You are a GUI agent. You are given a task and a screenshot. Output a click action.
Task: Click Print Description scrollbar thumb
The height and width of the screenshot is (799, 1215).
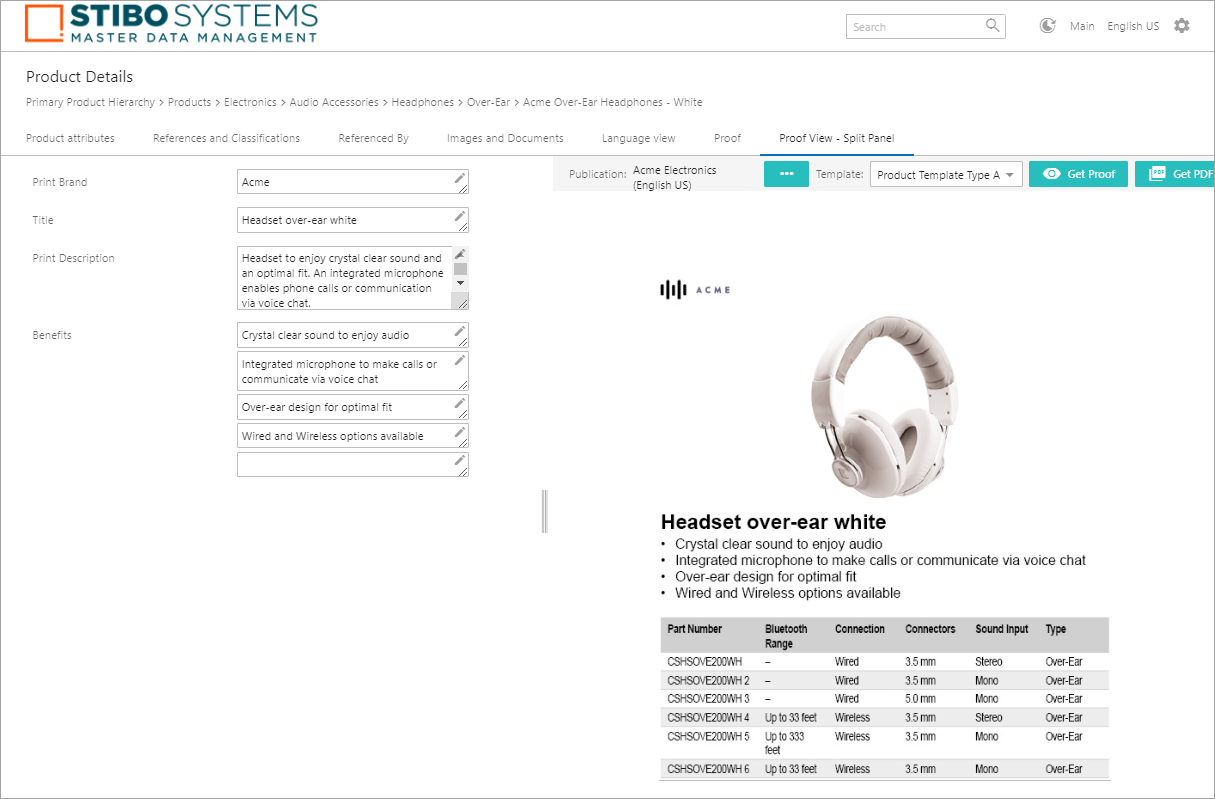pos(460,268)
